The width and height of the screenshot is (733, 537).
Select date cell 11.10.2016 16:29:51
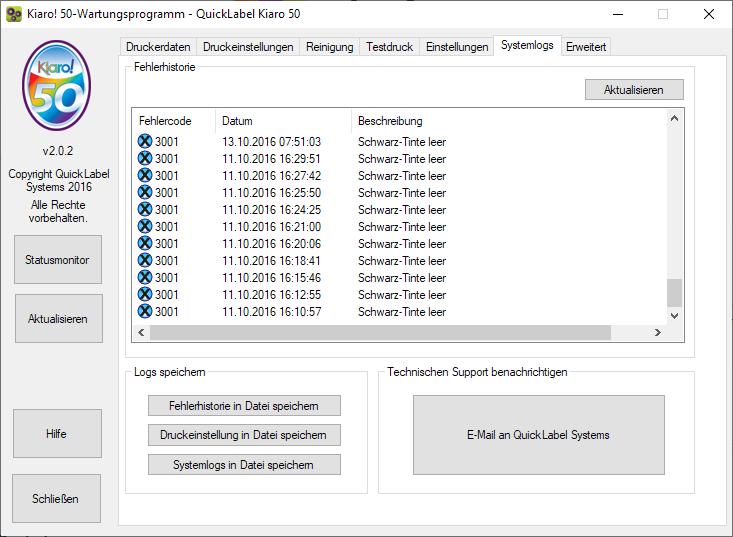[271, 159]
